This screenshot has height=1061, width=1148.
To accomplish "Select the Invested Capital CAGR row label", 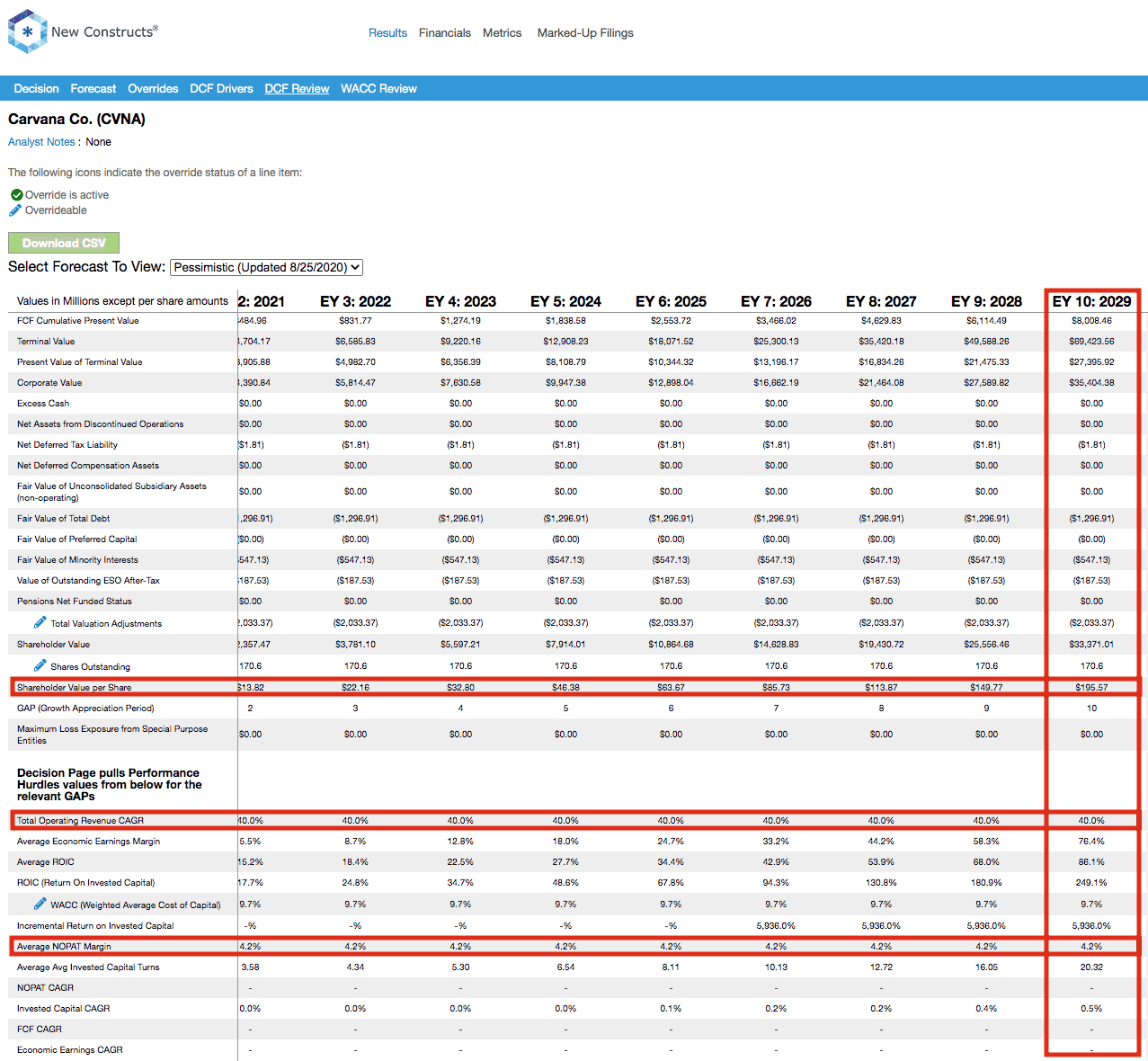I will pos(63,1008).
